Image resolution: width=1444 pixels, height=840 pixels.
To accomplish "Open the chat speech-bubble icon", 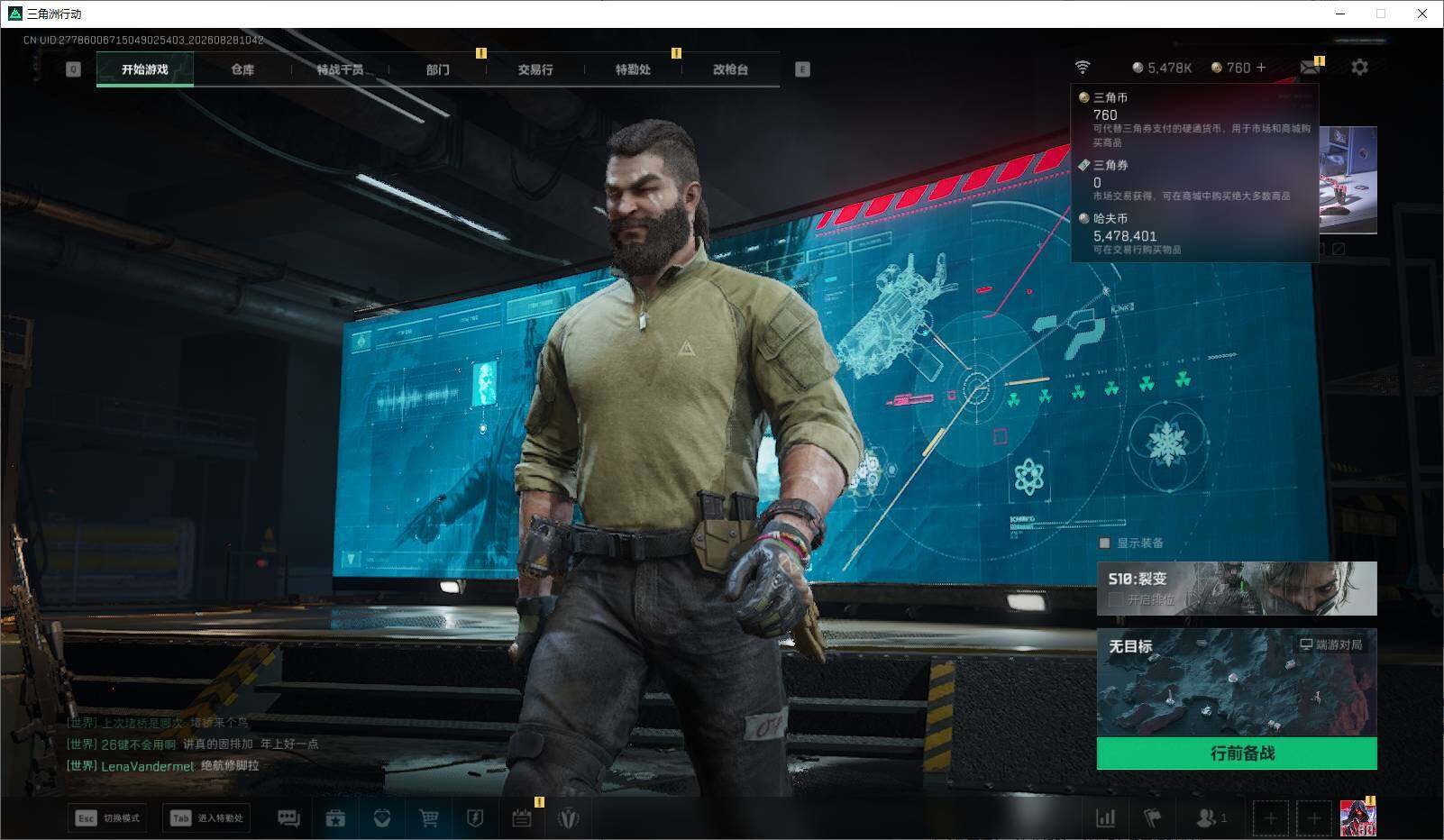I will 288,818.
